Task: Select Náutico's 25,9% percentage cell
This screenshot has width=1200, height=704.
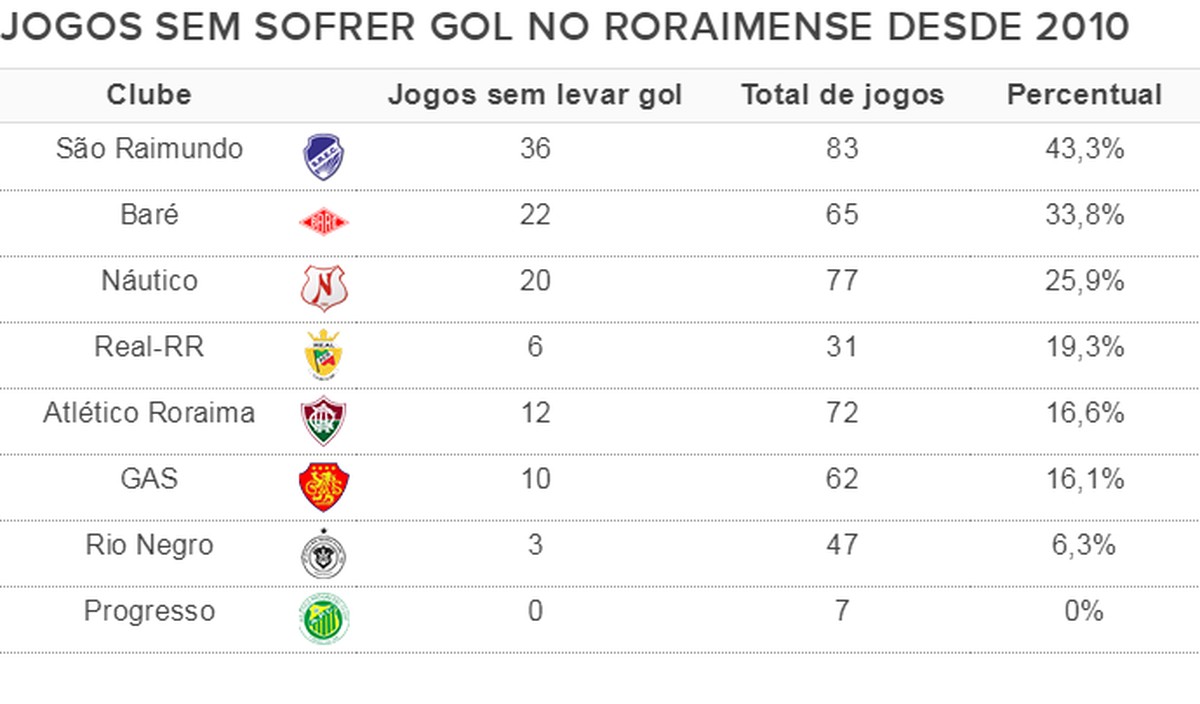Action: [x=1084, y=282]
